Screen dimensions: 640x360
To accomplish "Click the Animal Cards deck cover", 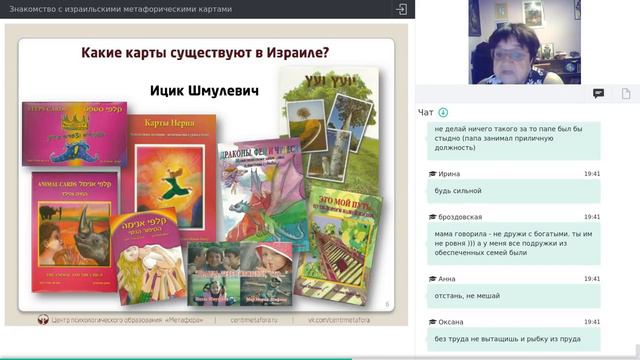I will [x=75, y=231].
